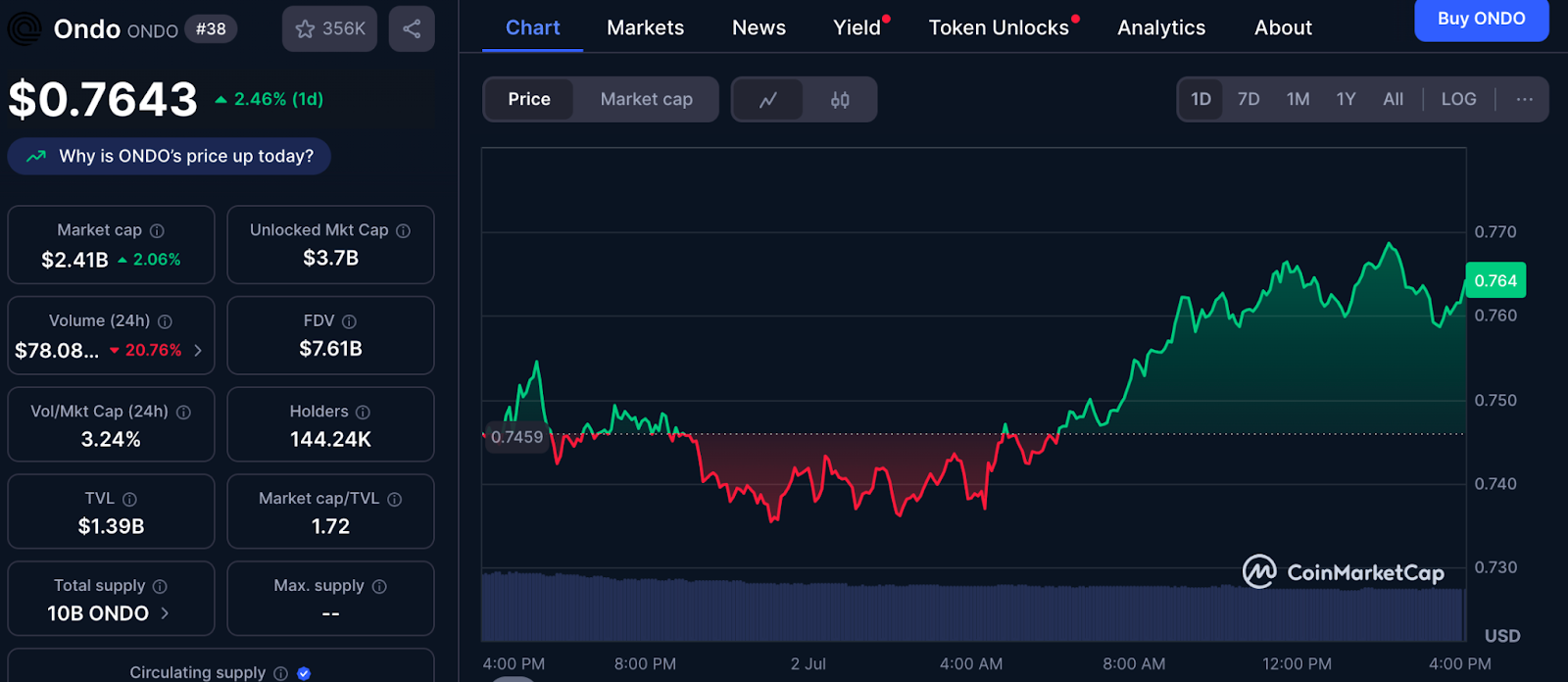
Task: Click the Ondo logo icon
Action: pyautogui.click(x=24, y=29)
